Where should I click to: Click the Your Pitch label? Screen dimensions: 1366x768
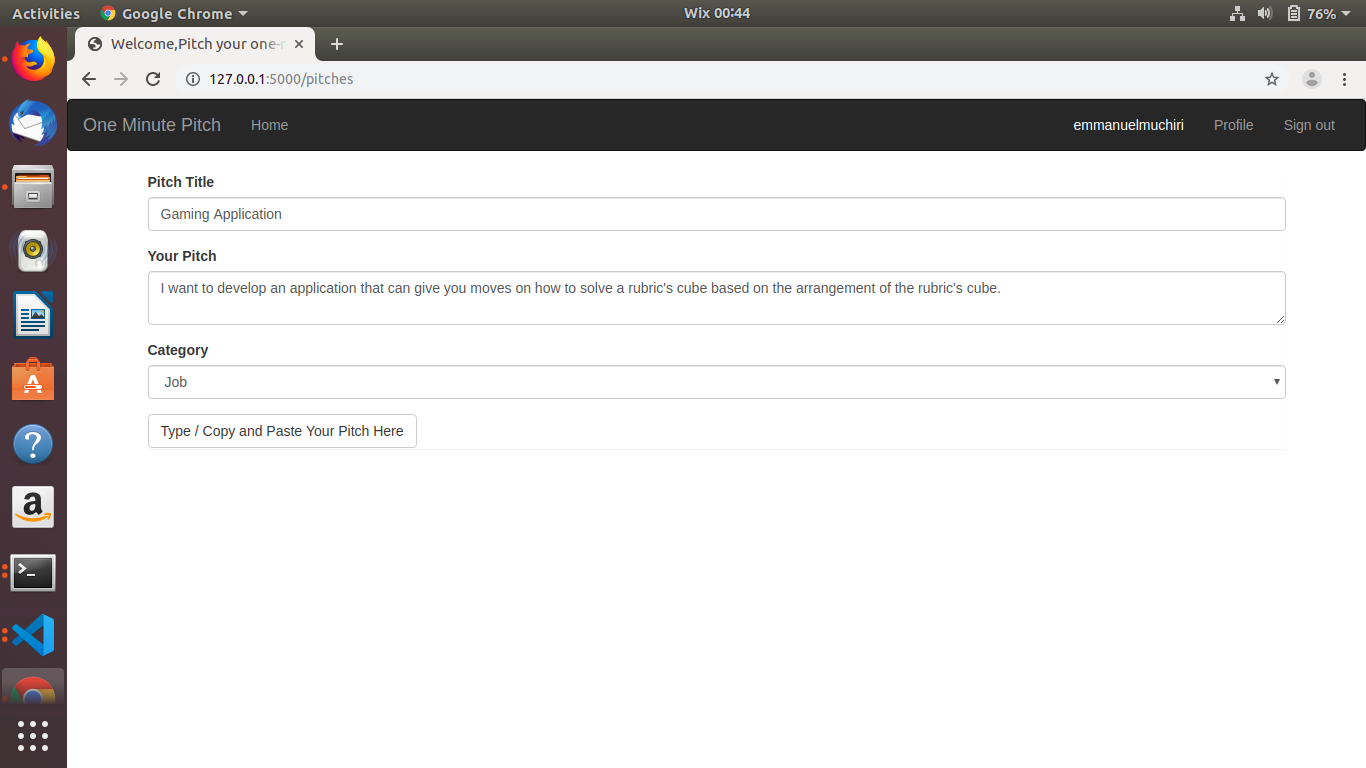click(x=182, y=256)
